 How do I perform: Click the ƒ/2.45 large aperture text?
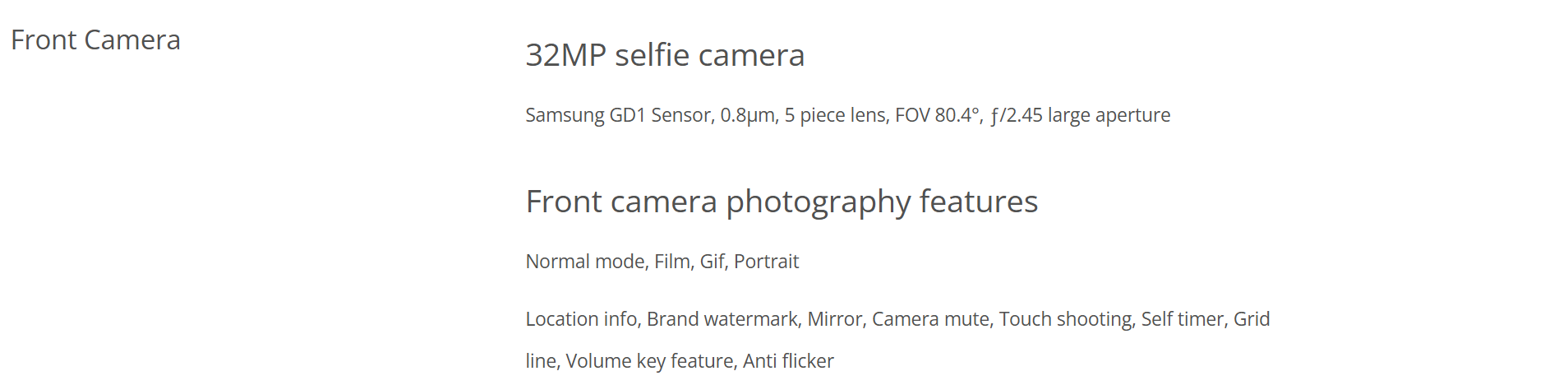(1081, 115)
